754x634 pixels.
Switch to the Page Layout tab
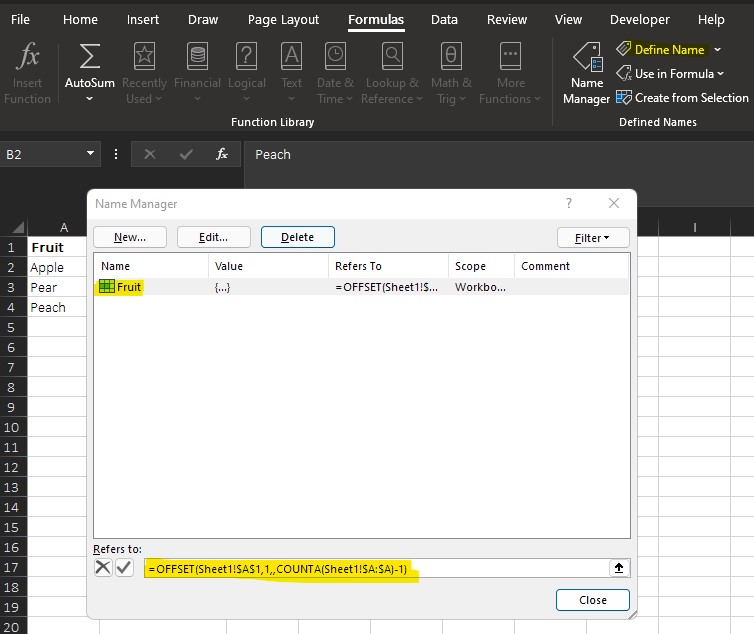point(283,20)
